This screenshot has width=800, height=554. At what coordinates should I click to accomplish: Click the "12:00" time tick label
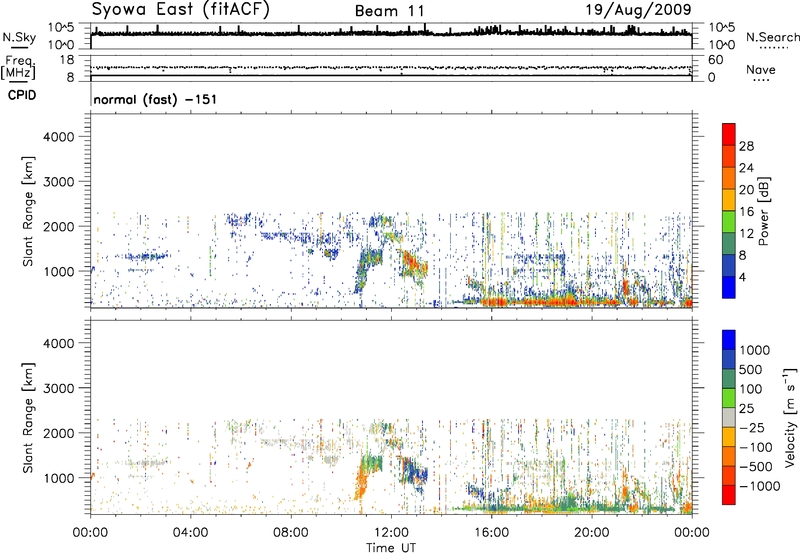click(x=391, y=533)
